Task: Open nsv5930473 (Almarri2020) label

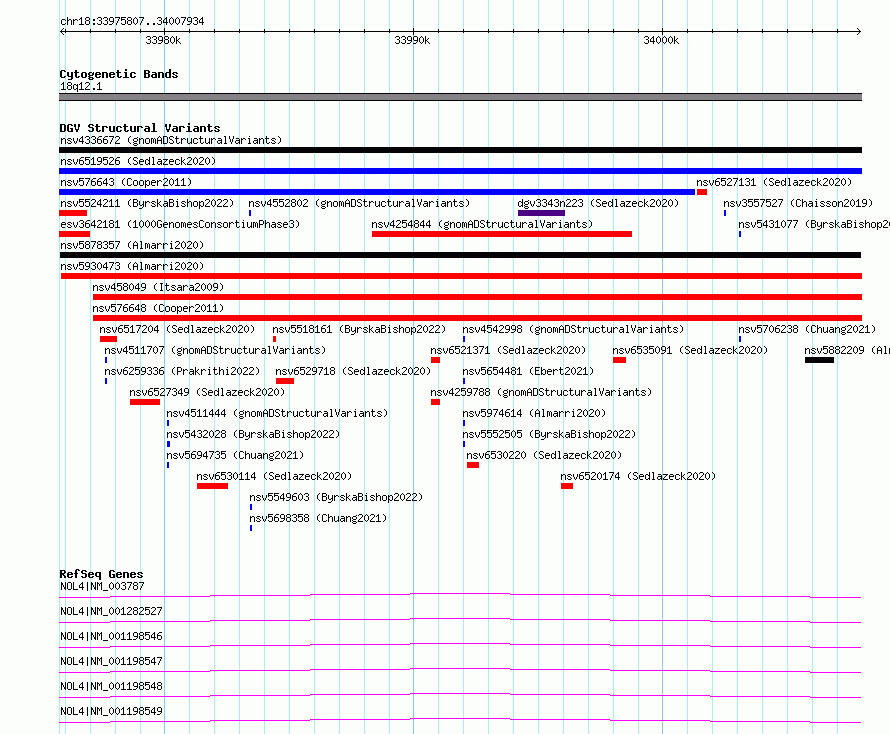Action: [x=132, y=266]
